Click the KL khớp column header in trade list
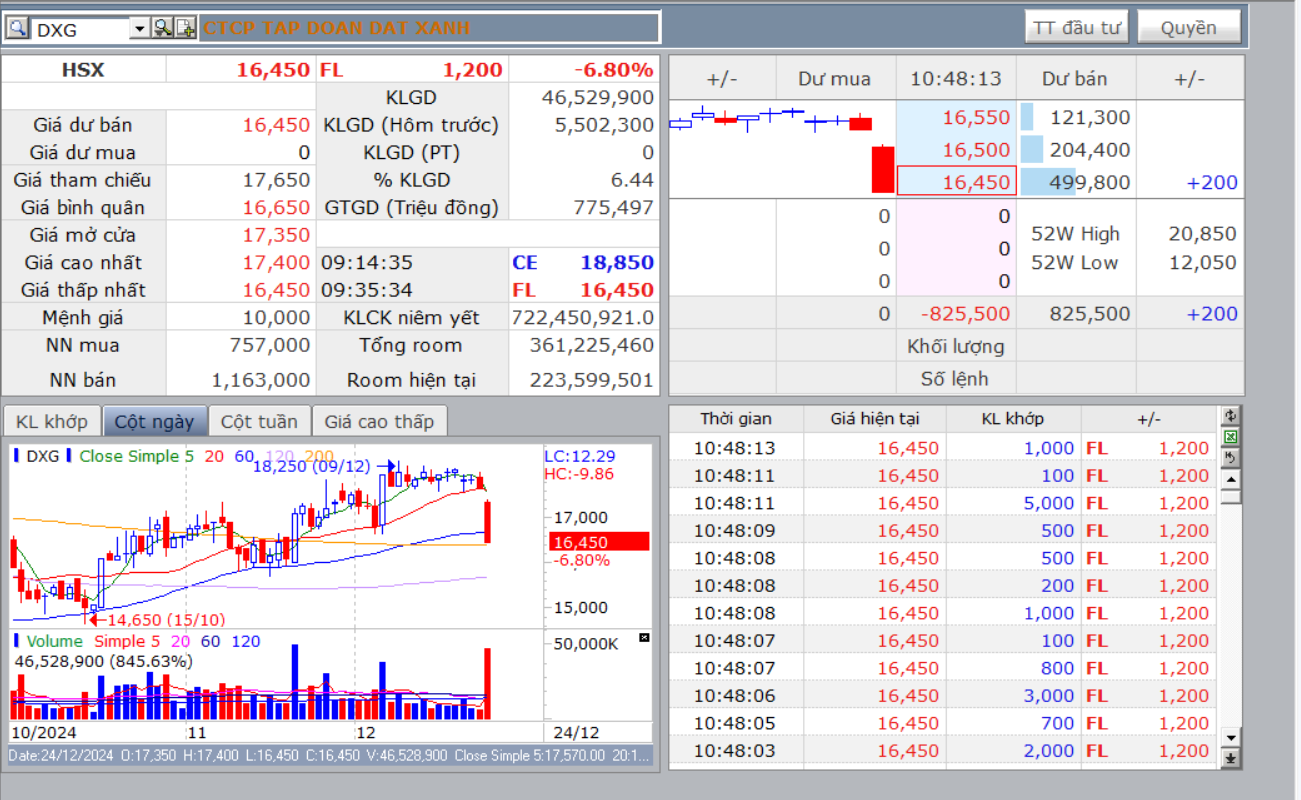 tap(1013, 419)
